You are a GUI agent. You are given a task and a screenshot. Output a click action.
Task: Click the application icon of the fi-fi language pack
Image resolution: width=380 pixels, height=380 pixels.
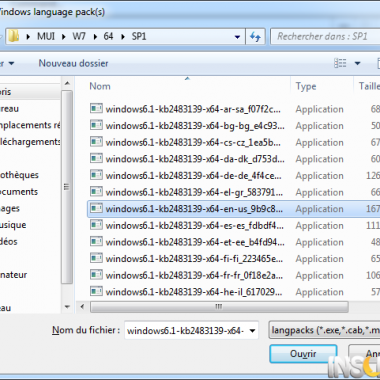[96, 258]
